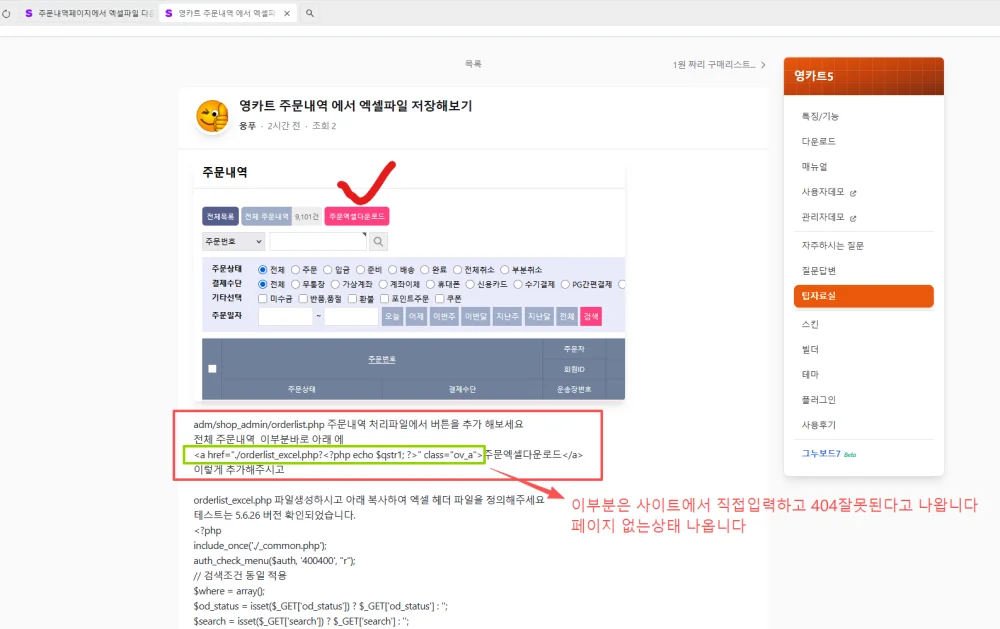The image size is (1000, 629).
Task: Click the 지난주 date range button
Action: (x=508, y=316)
